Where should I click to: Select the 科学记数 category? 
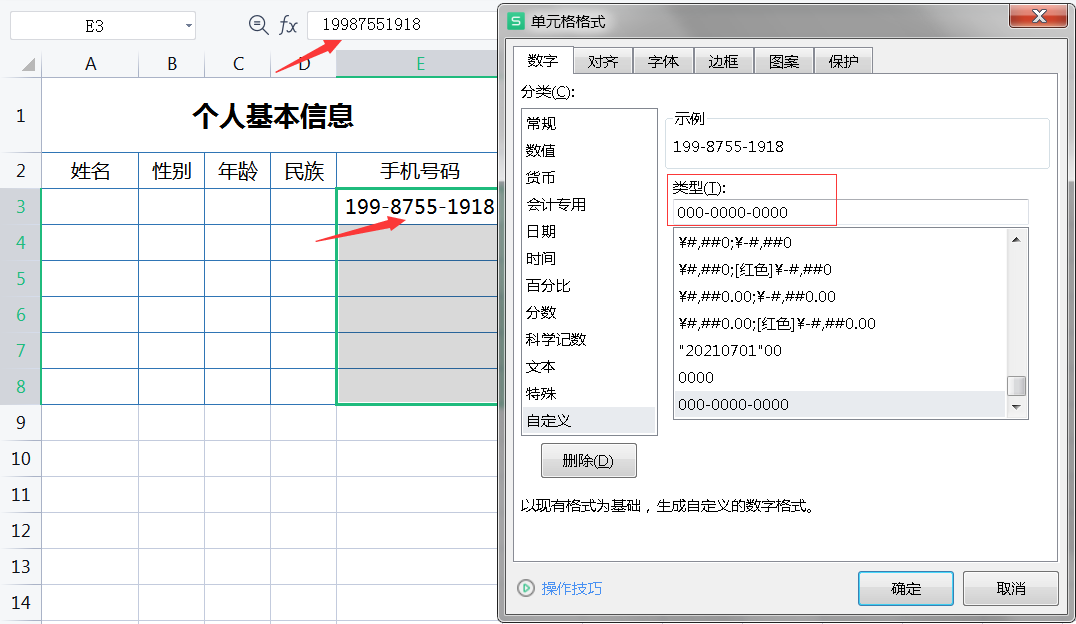(x=589, y=340)
